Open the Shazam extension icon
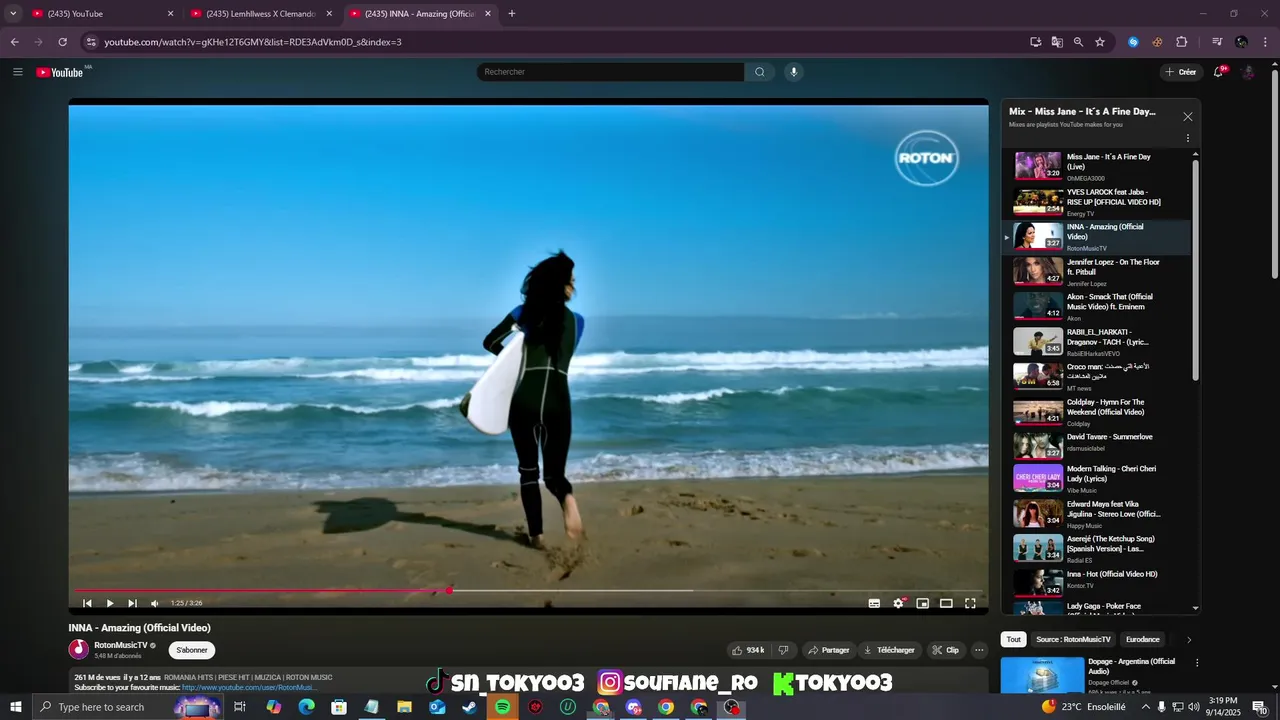The height and width of the screenshot is (720, 1280). 1133,42
